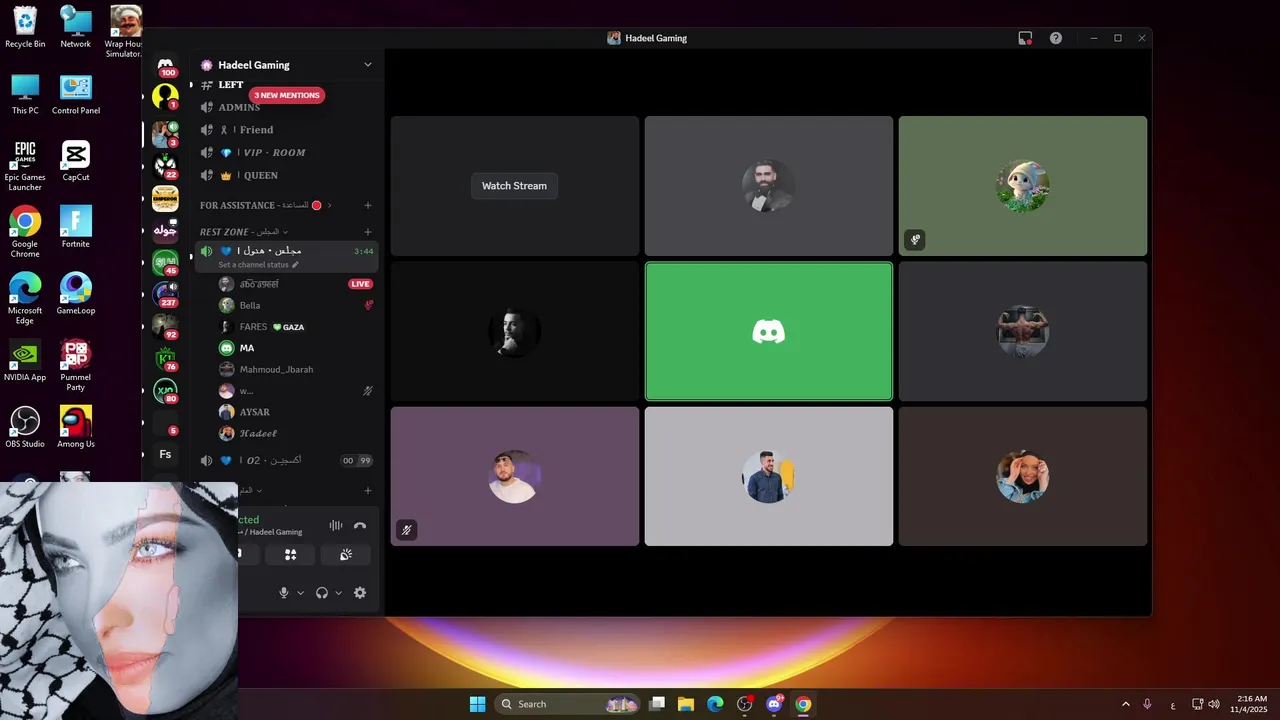Open taskbar volume speaker icon
1280x720 pixels.
[x=1214, y=704]
